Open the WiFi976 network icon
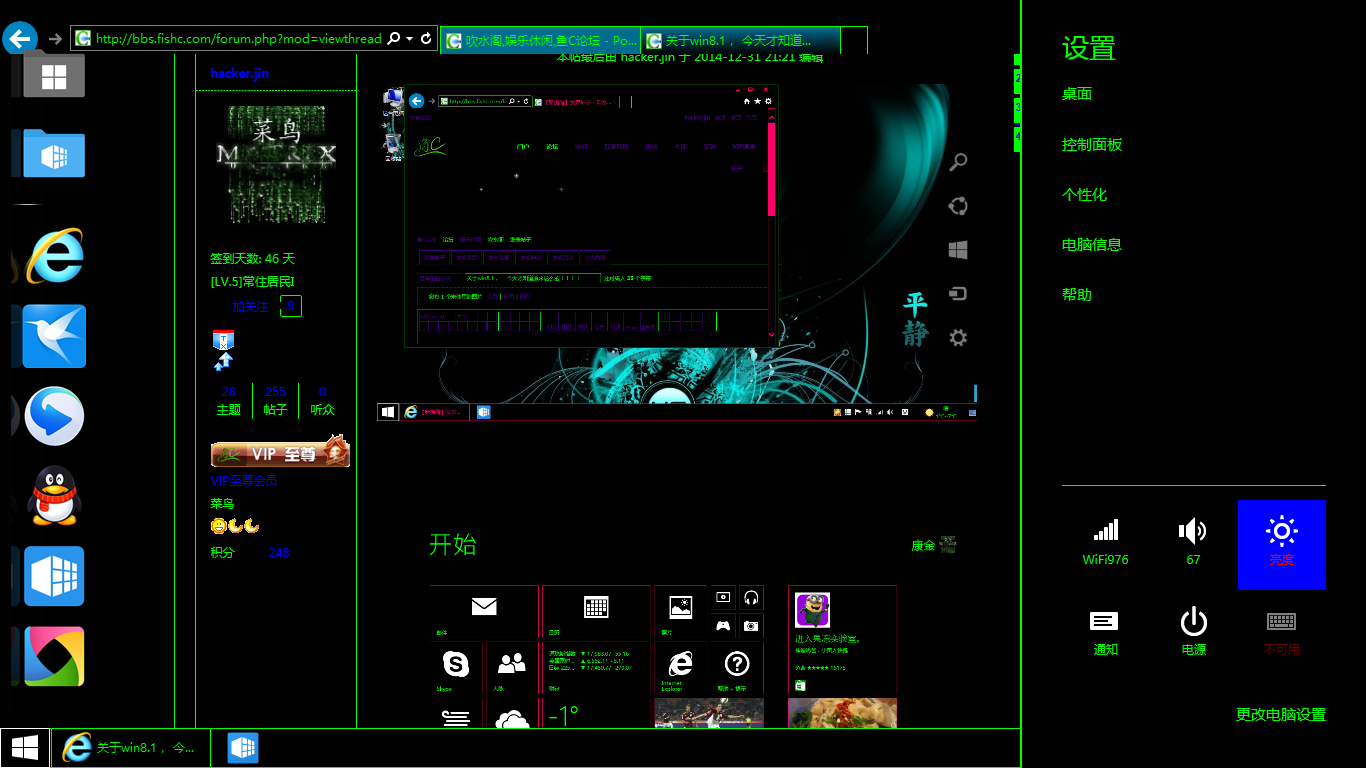 point(1105,544)
